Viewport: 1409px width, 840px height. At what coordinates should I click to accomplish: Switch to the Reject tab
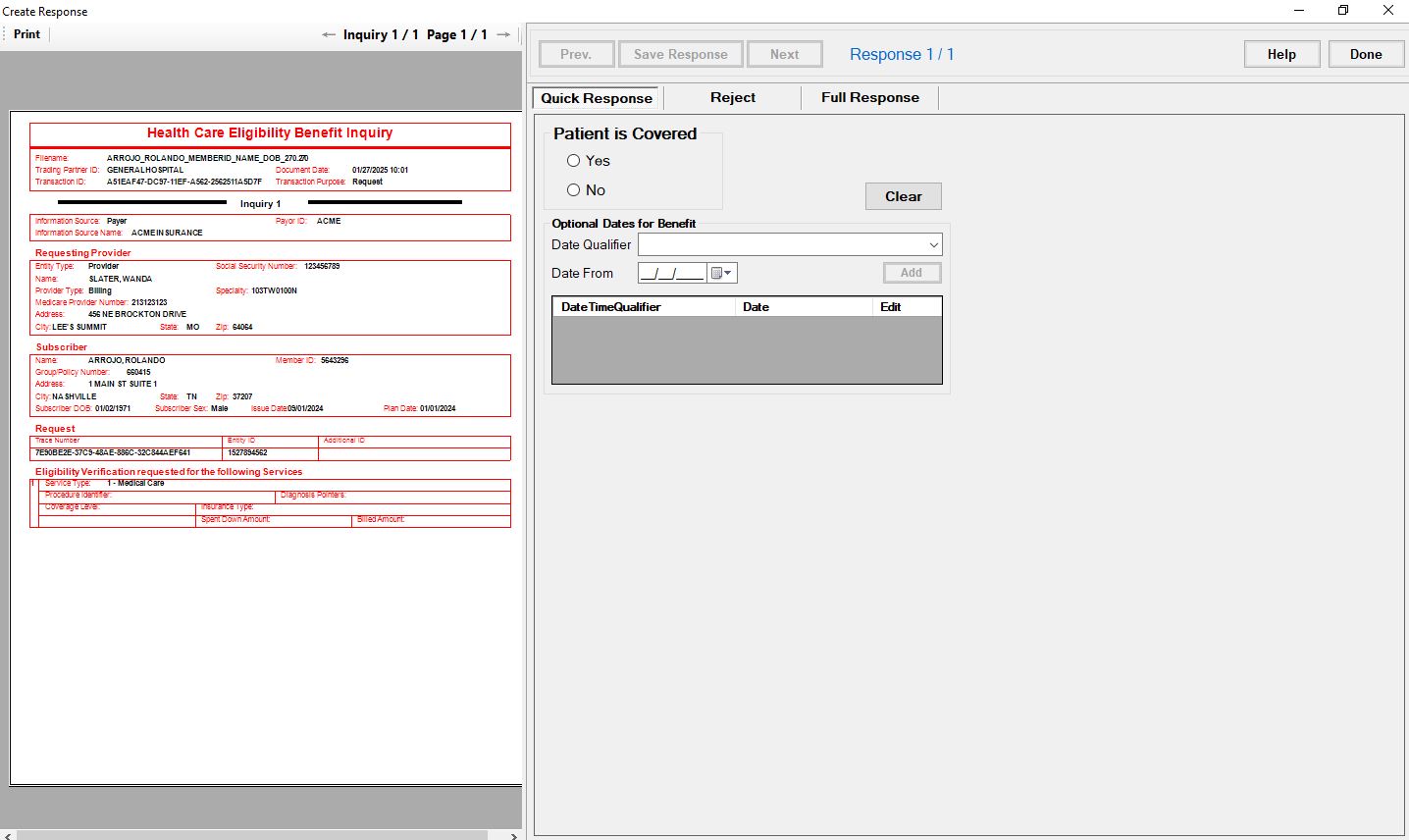coord(733,97)
